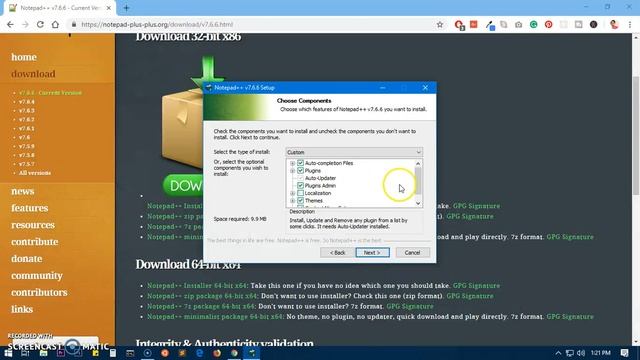Viewport: 640px width, 360px height.
Task: Open Chrome three-dot menu
Action: pyautogui.click(x=630, y=24)
